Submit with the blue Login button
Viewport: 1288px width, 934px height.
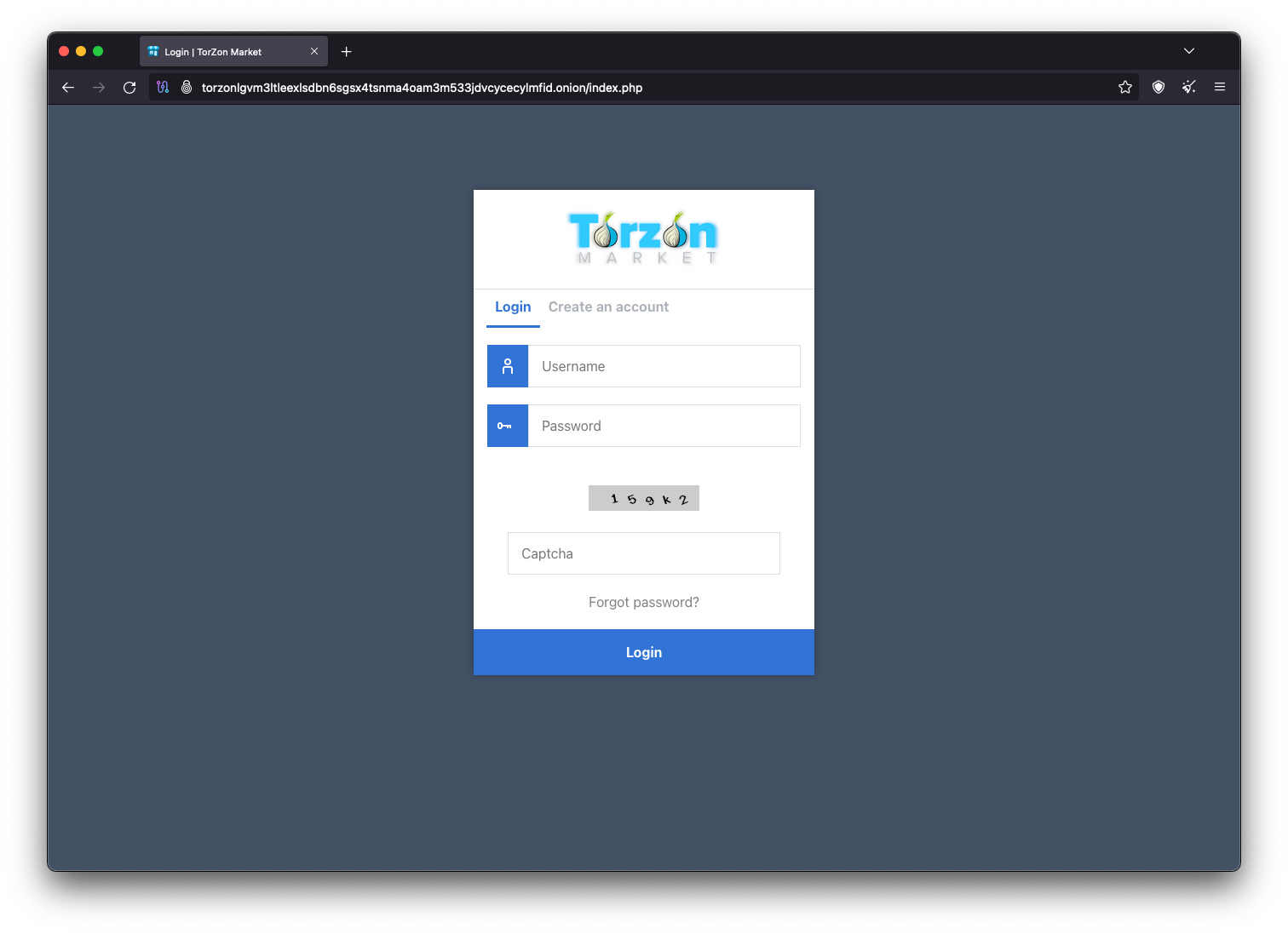pos(644,652)
